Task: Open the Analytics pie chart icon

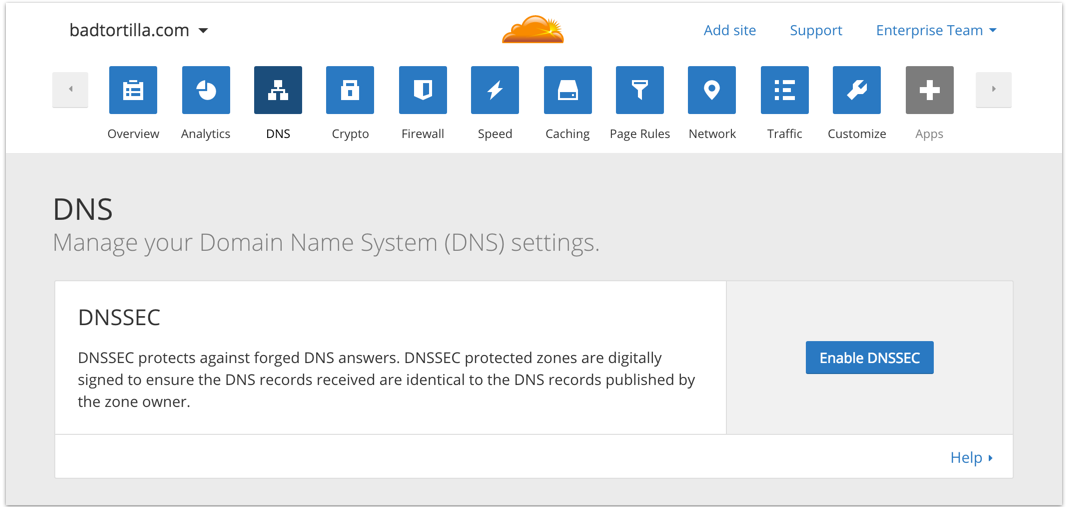Action: click(206, 90)
